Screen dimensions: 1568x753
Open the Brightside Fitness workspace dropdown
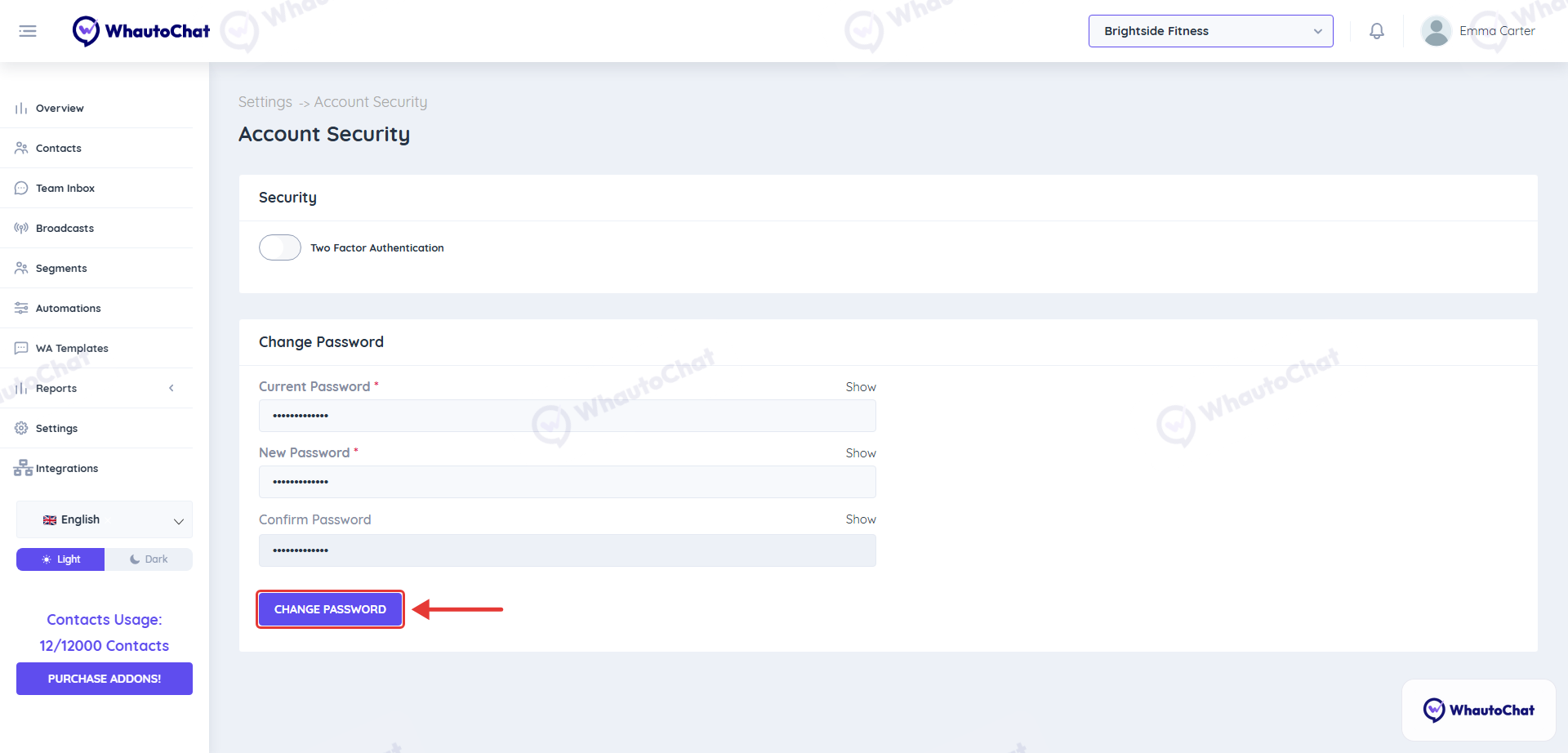pyautogui.click(x=1211, y=31)
